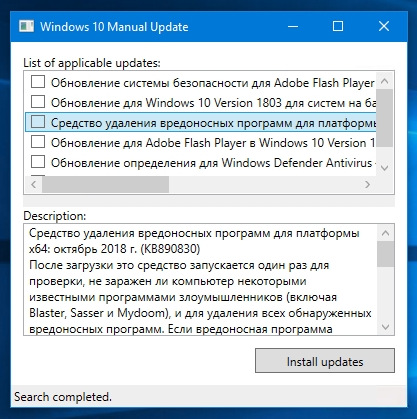Click the update list's scroll up arrow
Image resolution: width=417 pixels, height=419 pixels.
click(384, 81)
